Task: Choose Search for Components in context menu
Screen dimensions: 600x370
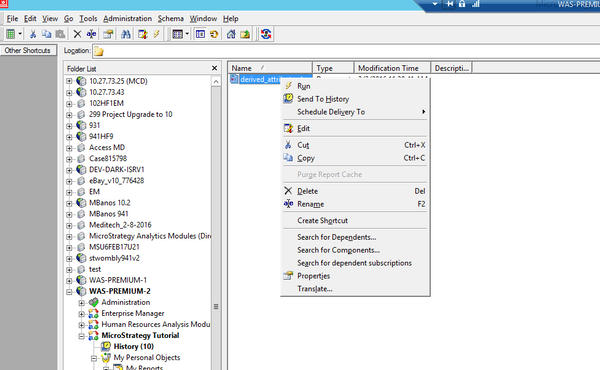Action: [355, 250]
